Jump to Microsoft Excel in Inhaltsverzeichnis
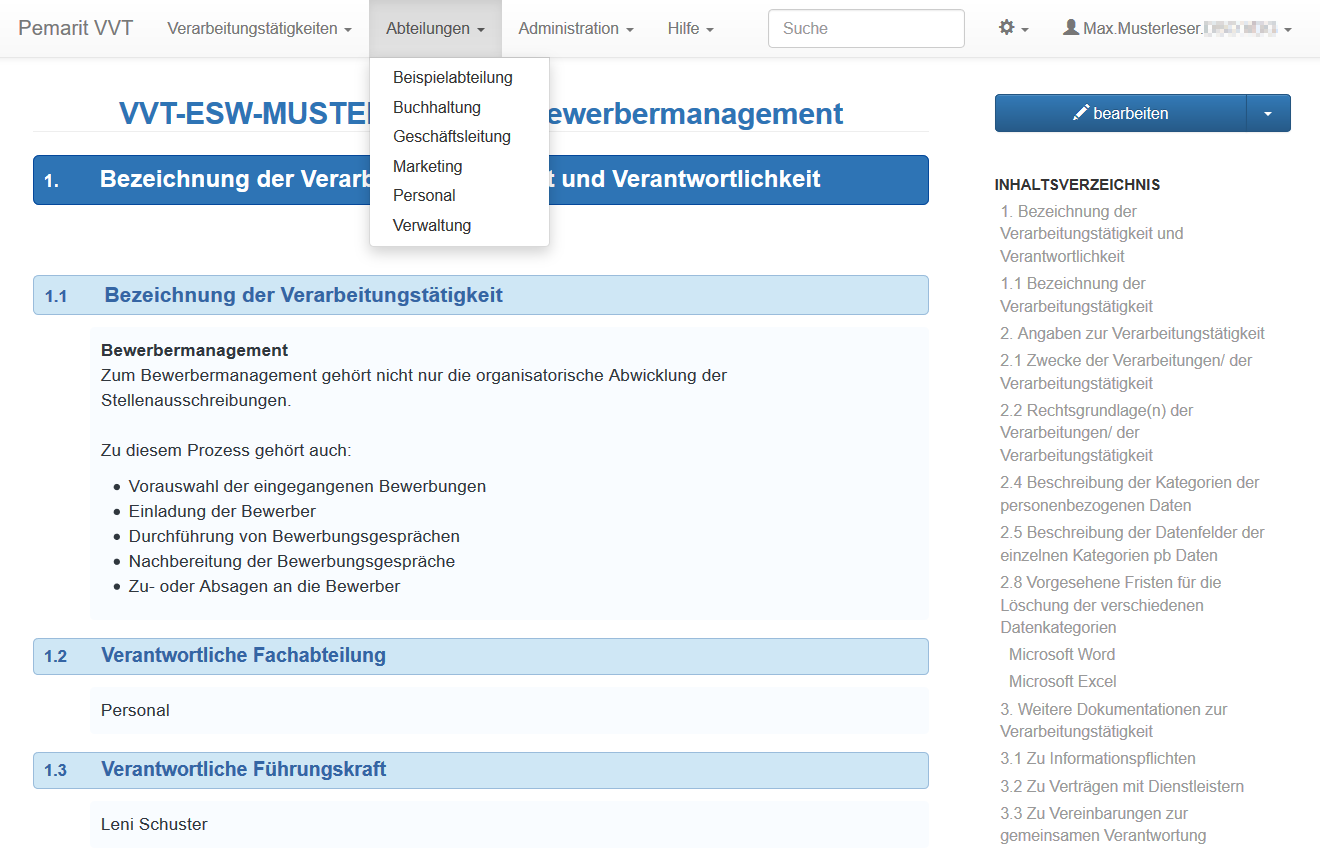1320x850 pixels. pyautogui.click(x=1062, y=682)
